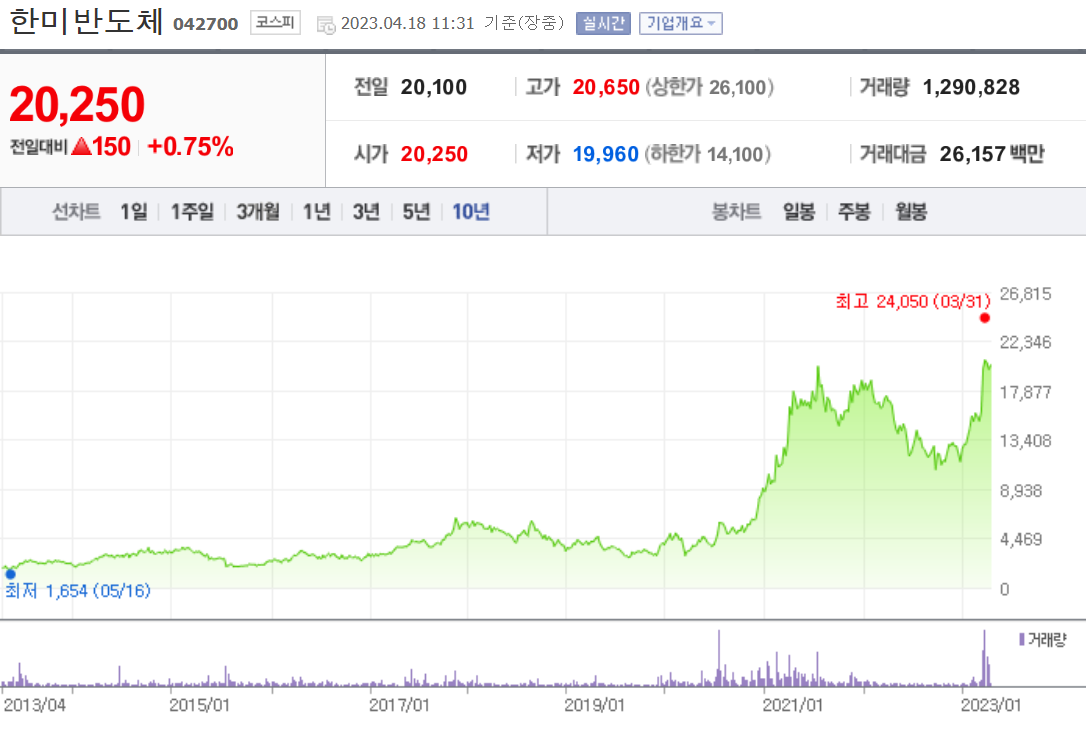1086x729 pixels.
Task: Select the 1주일 line chart tab
Action: click(193, 211)
